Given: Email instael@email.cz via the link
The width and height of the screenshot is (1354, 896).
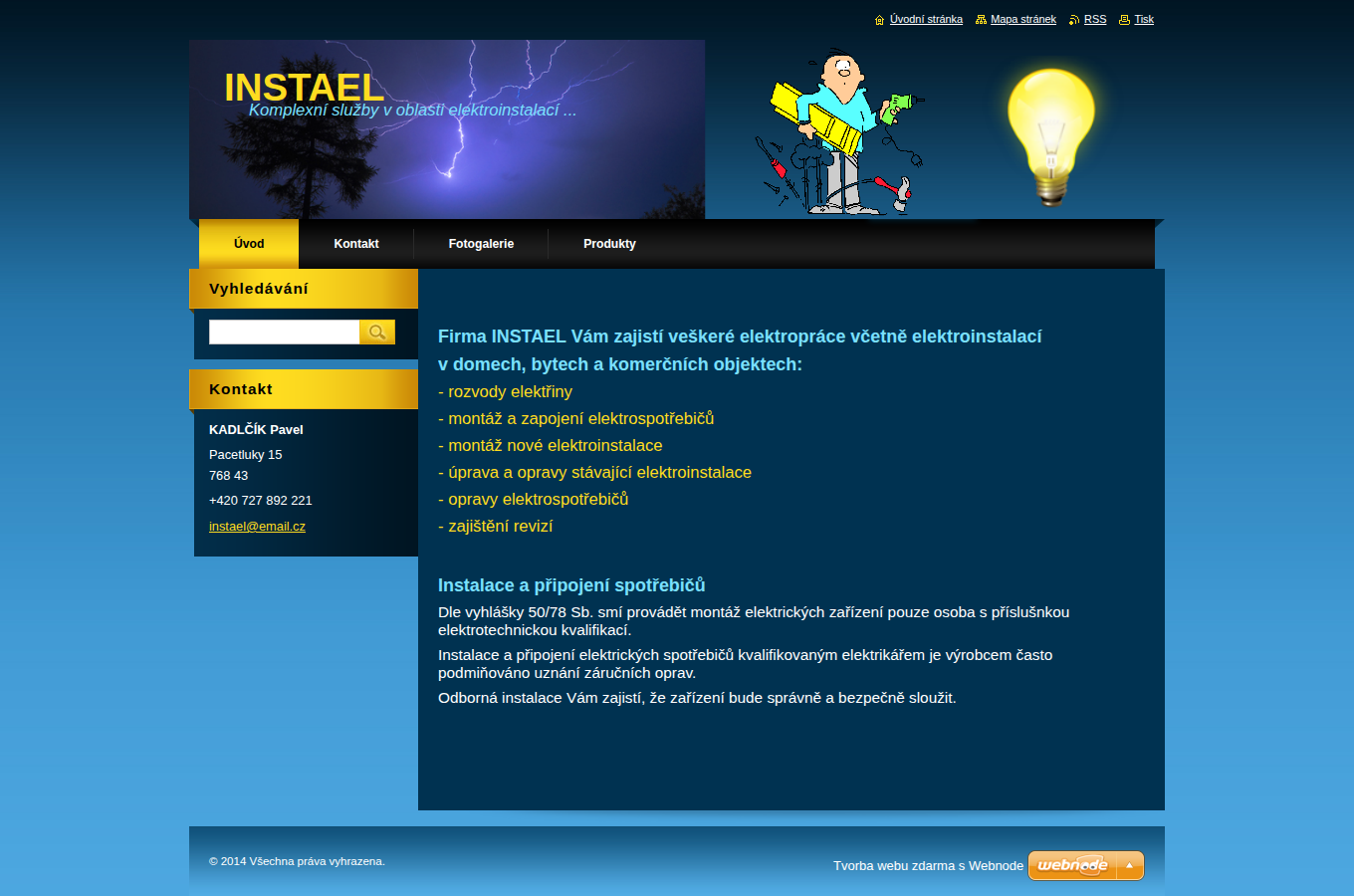Looking at the screenshot, I should (x=257, y=527).
